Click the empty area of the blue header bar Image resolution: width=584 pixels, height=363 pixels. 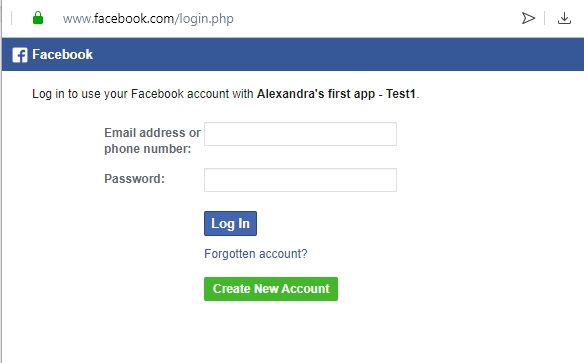(335, 54)
